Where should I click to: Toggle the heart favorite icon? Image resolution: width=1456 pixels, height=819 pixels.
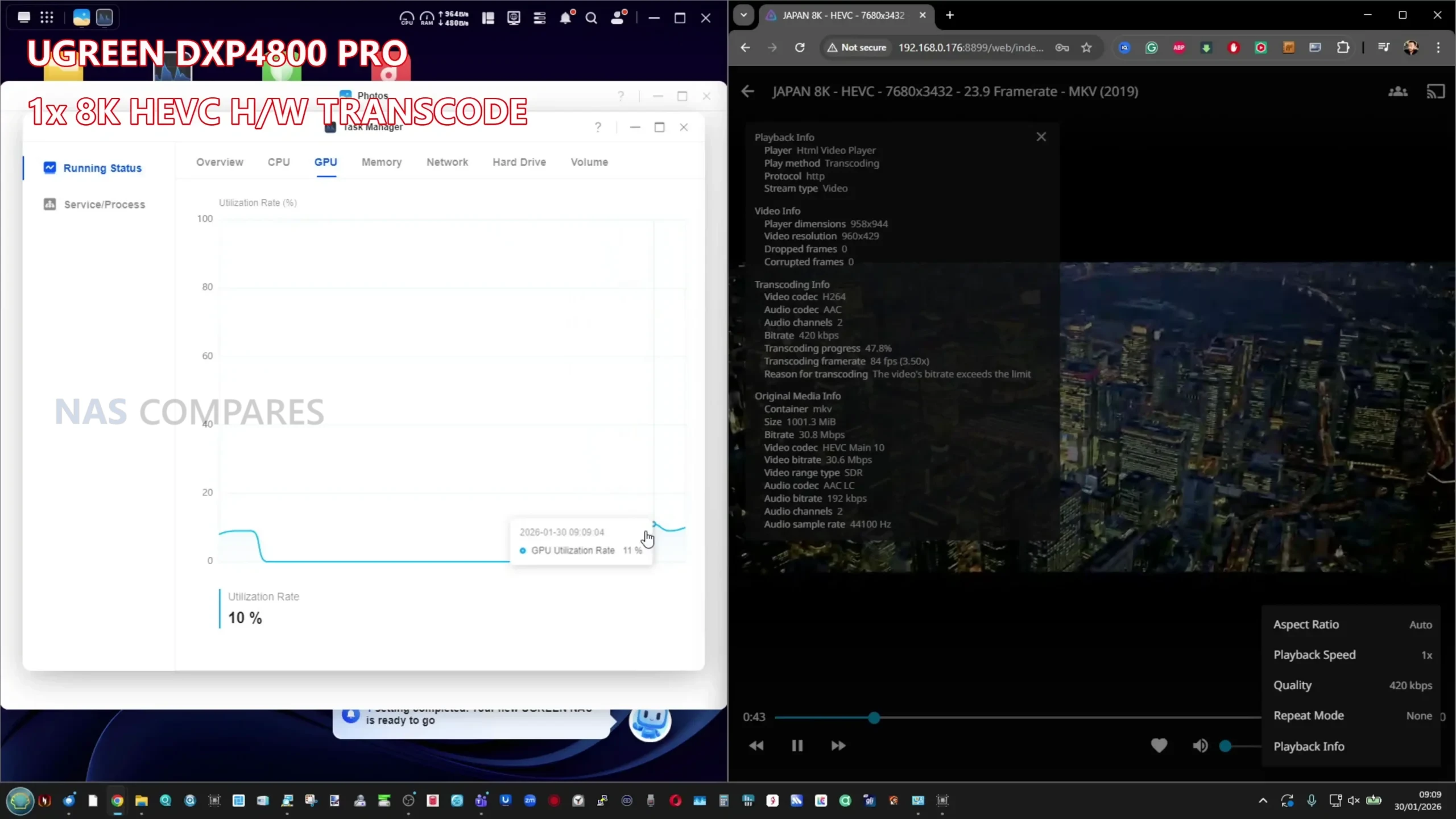(x=1159, y=746)
